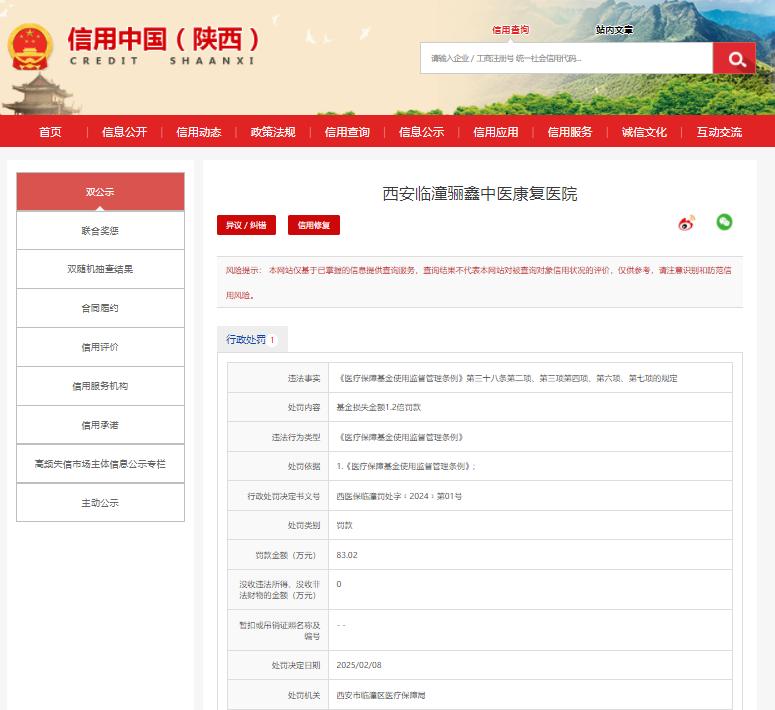Click the national emblem logo
This screenshot has height=710, width=775.
[30, 47]
